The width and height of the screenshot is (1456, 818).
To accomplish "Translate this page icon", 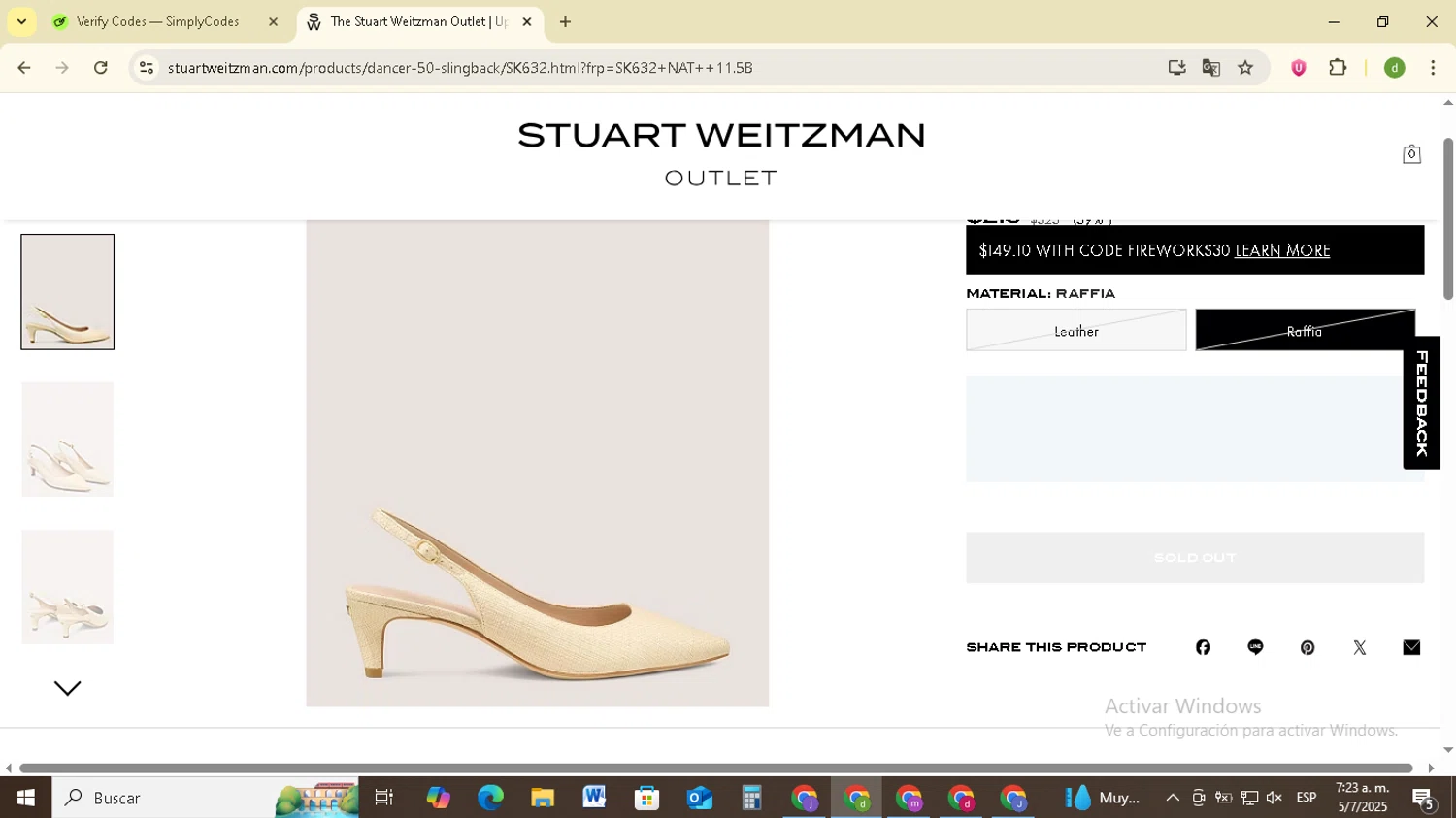I will (1211, 68).
